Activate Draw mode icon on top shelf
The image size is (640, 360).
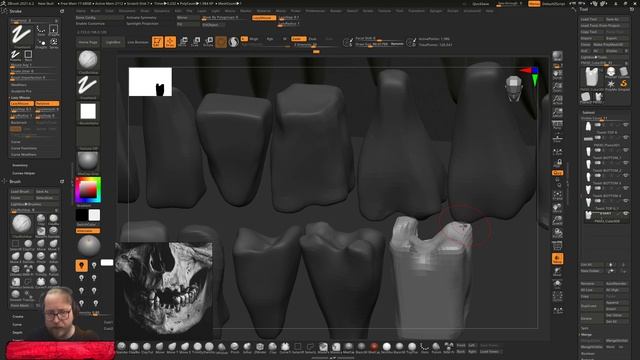170,42
